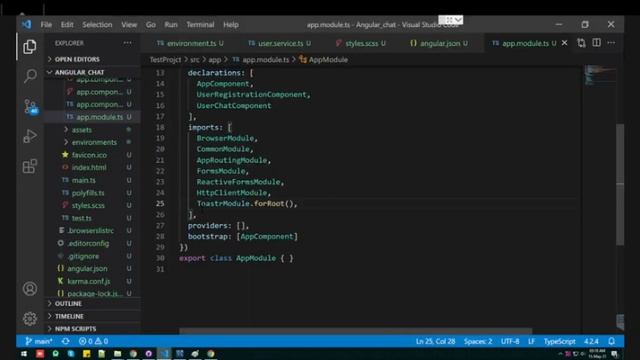Open the Run menu
The width and height of the screenshot is (640, 360).
click(x=171, y=24)
